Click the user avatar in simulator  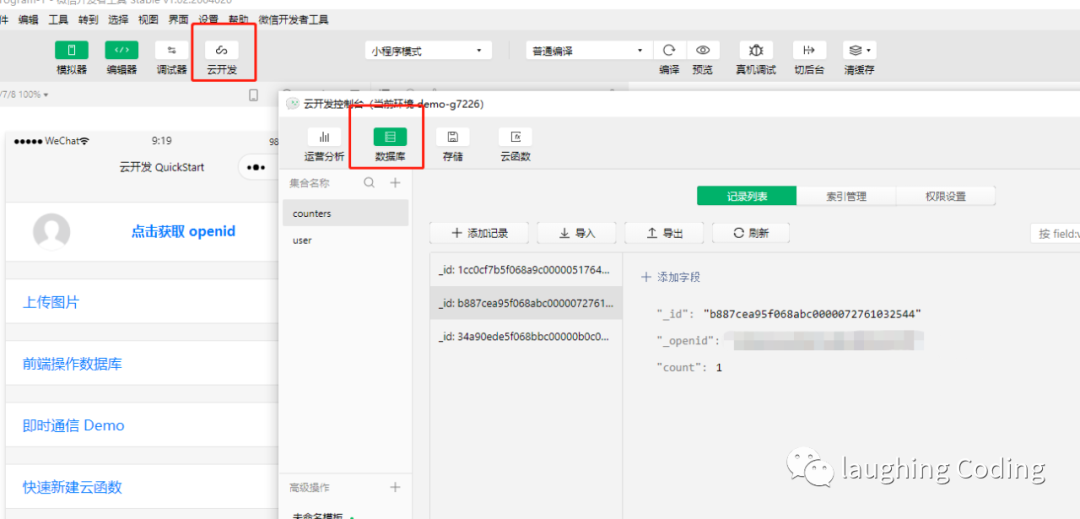point(52,231)
